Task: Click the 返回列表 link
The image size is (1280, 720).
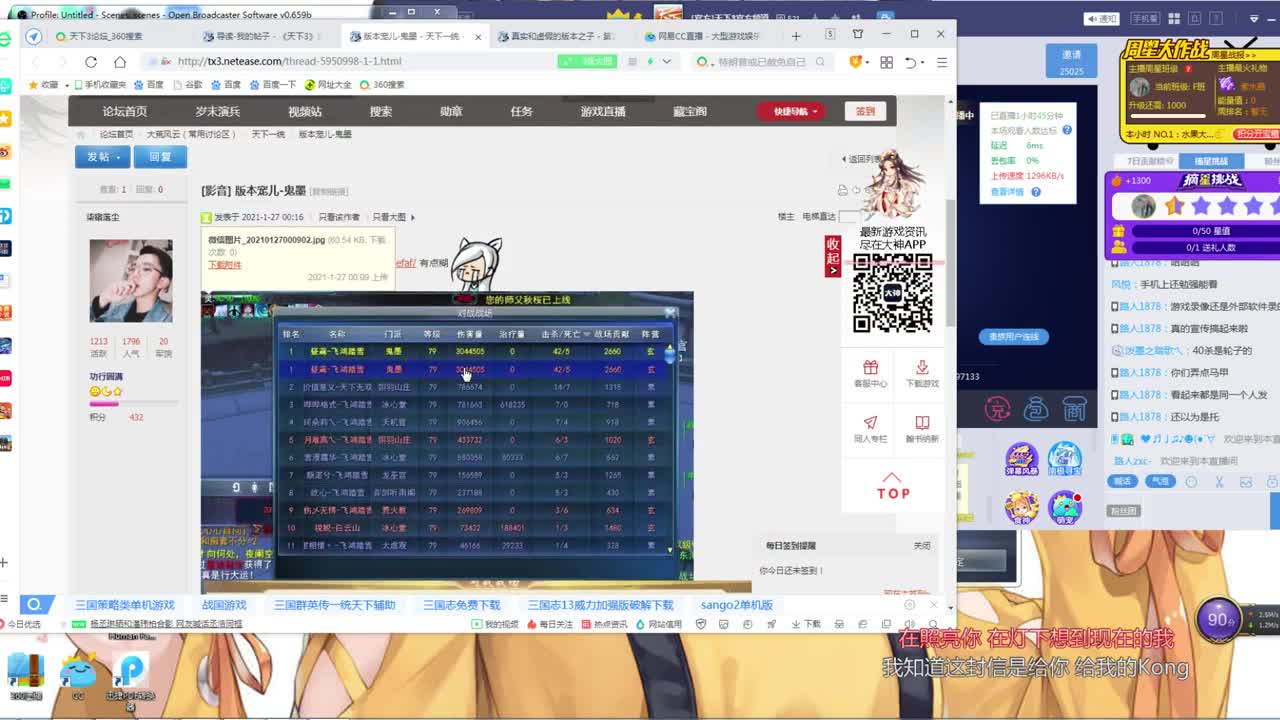Action: [x=861, y=159]
